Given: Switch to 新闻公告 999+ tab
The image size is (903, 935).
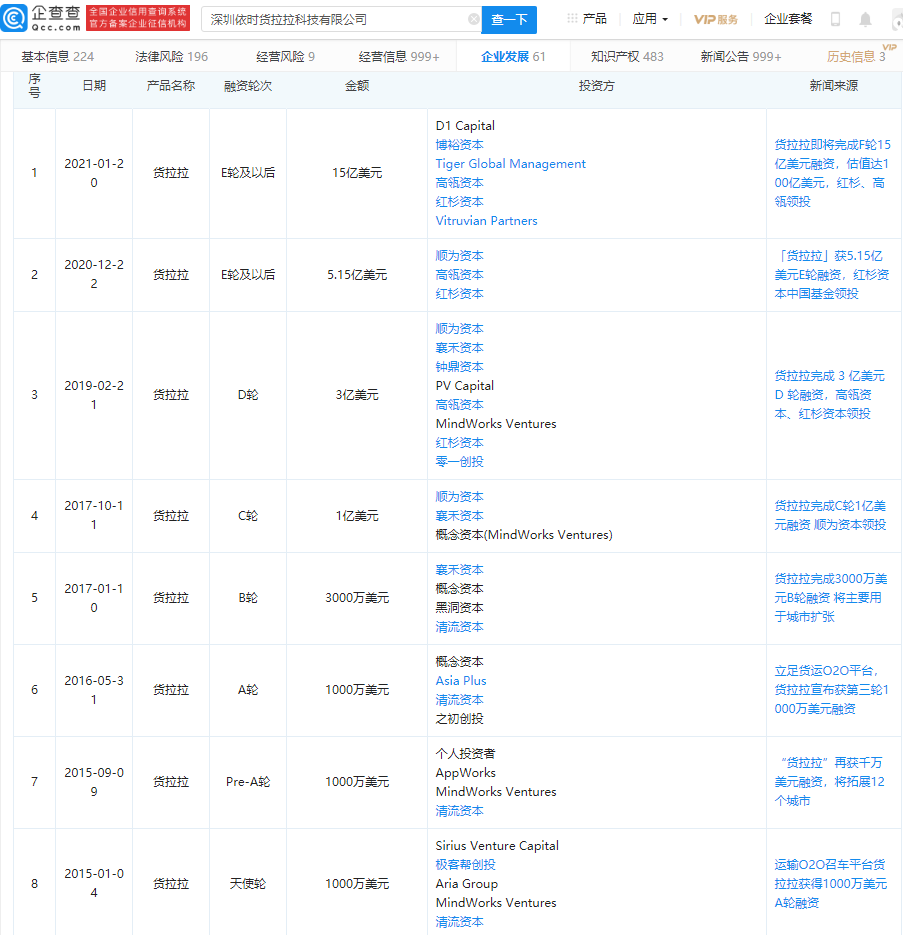Looking at the screenshot, I should (x=741, y=57).
